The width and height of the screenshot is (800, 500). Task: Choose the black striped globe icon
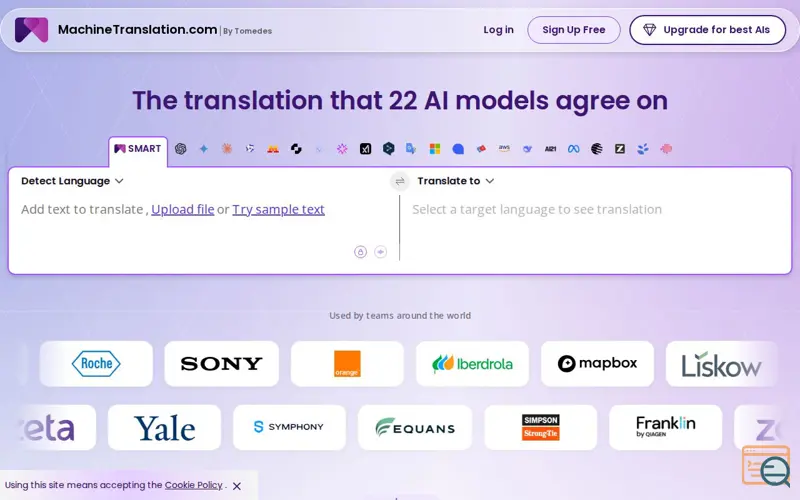pyautogui.click(x=597, y=149)
